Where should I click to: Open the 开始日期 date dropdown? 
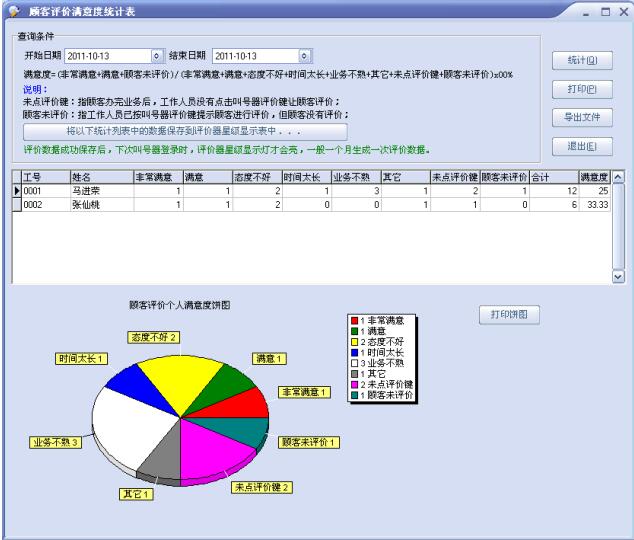tap(156, 56)
